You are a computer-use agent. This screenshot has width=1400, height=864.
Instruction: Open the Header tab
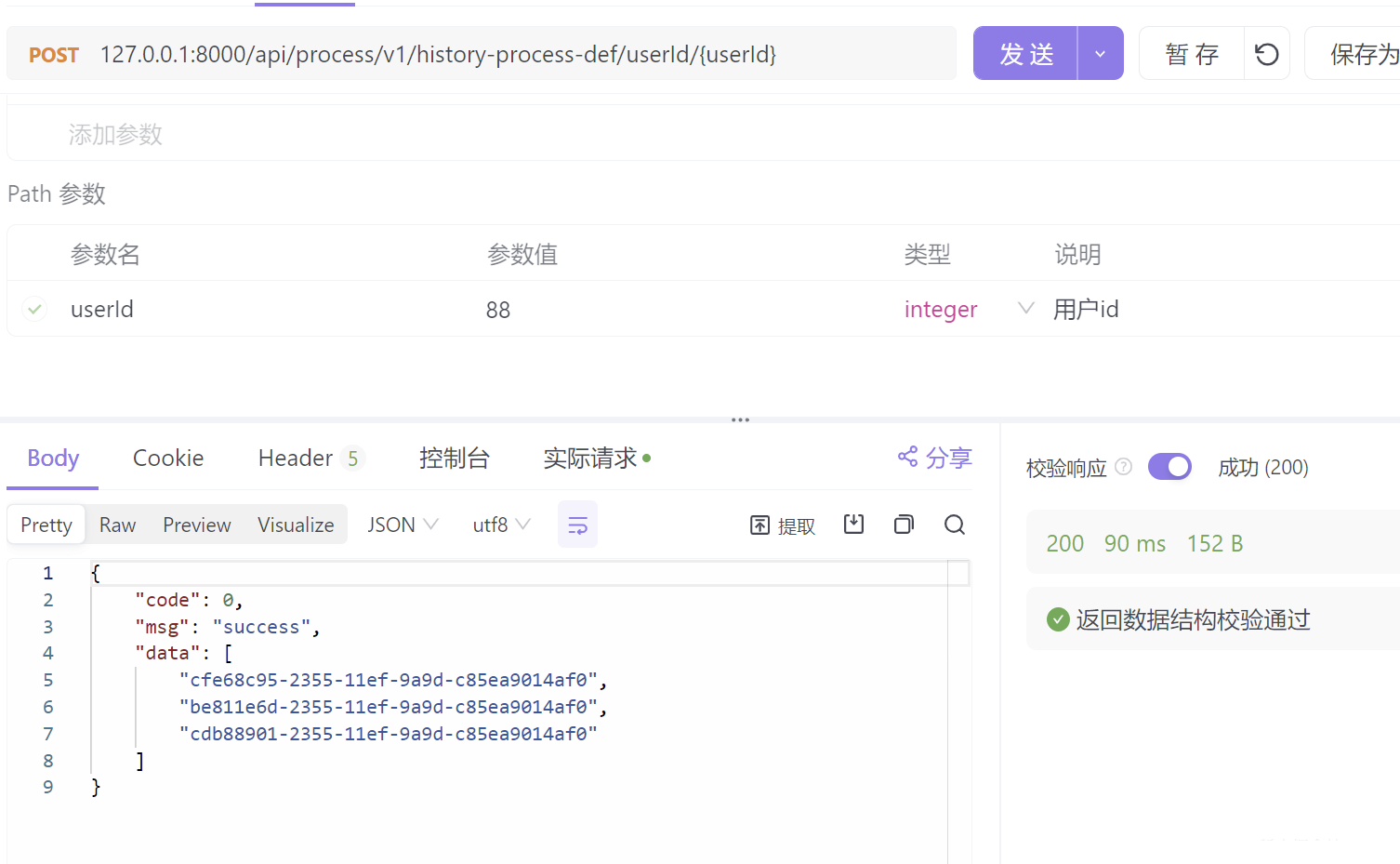click(x=310, y=458)
